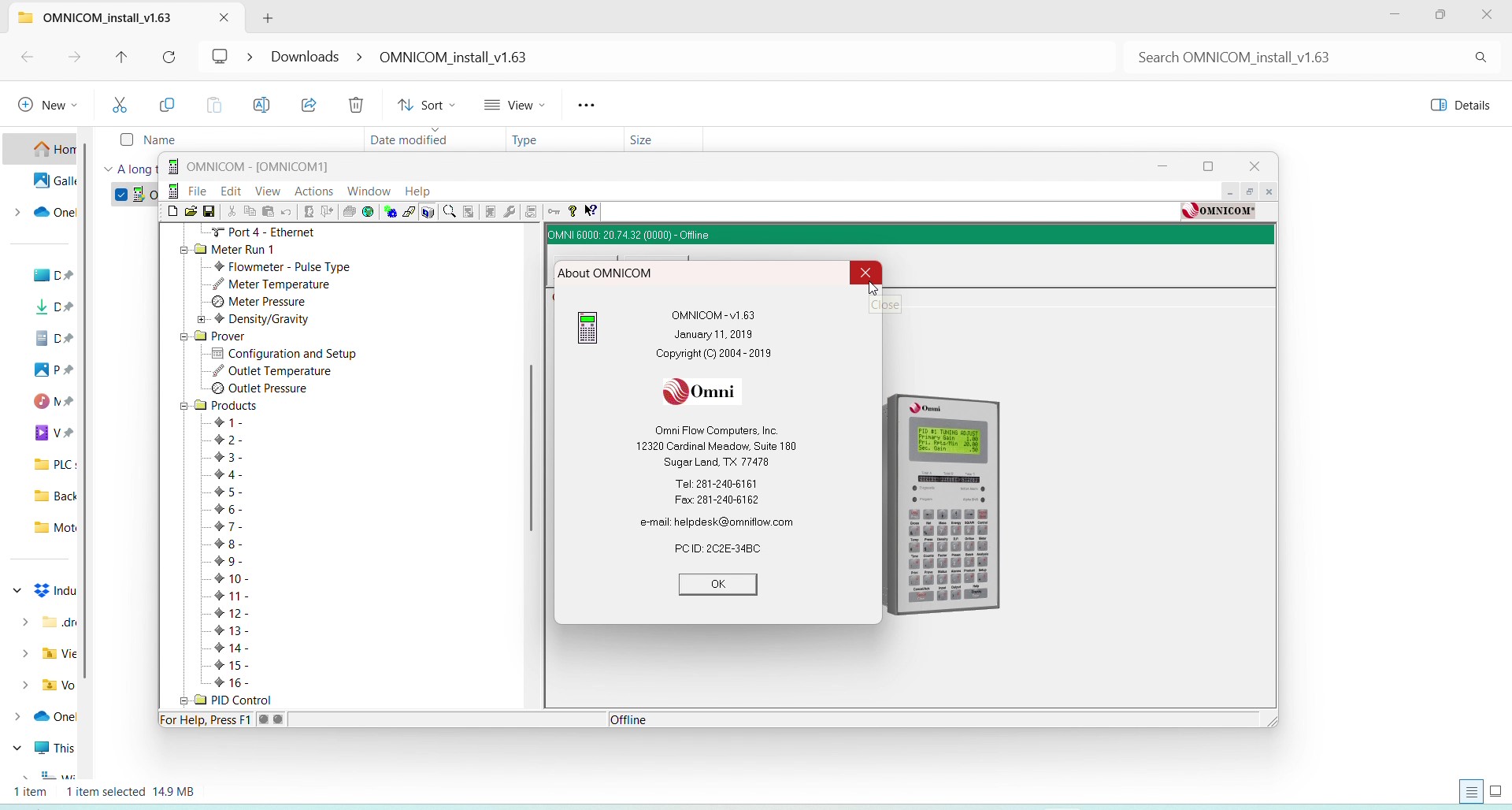This screenshot has height=810, width=1512.
Task: Open the View menu in OMNICOM
Action: (269, 191)
